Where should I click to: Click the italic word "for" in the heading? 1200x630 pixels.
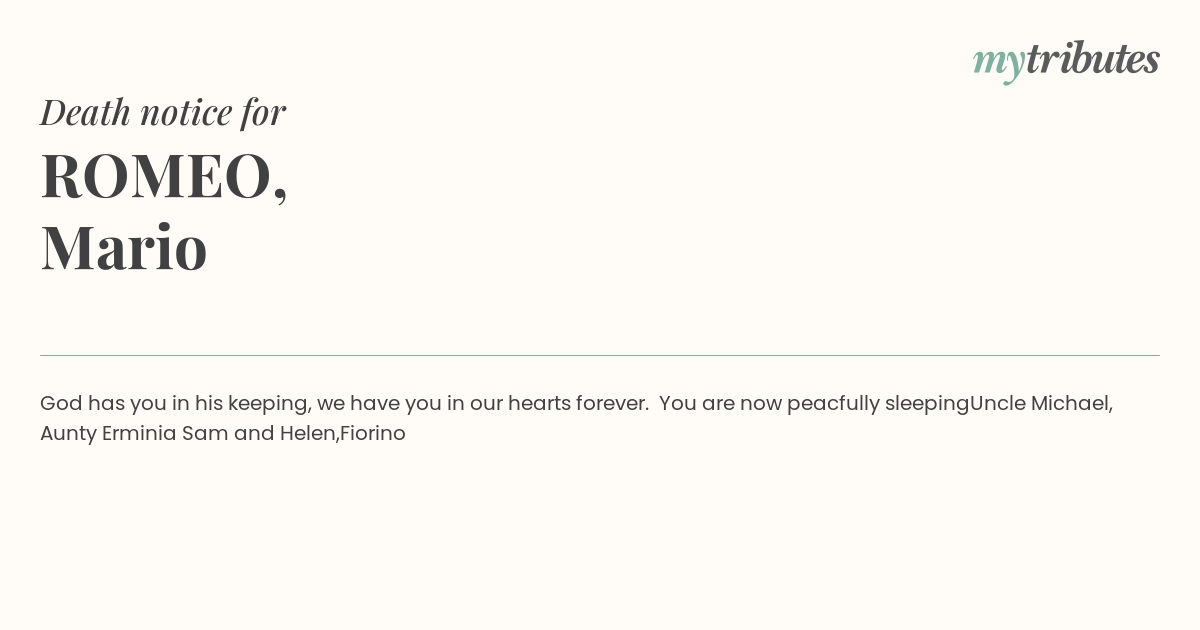tap(264, 113)
